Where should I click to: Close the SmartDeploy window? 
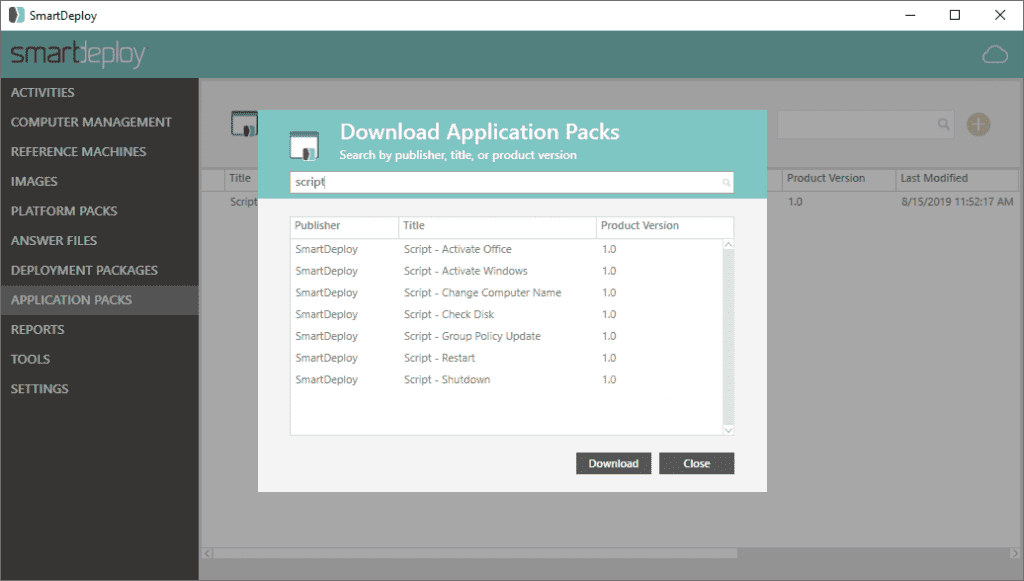tap(1000, 15)
